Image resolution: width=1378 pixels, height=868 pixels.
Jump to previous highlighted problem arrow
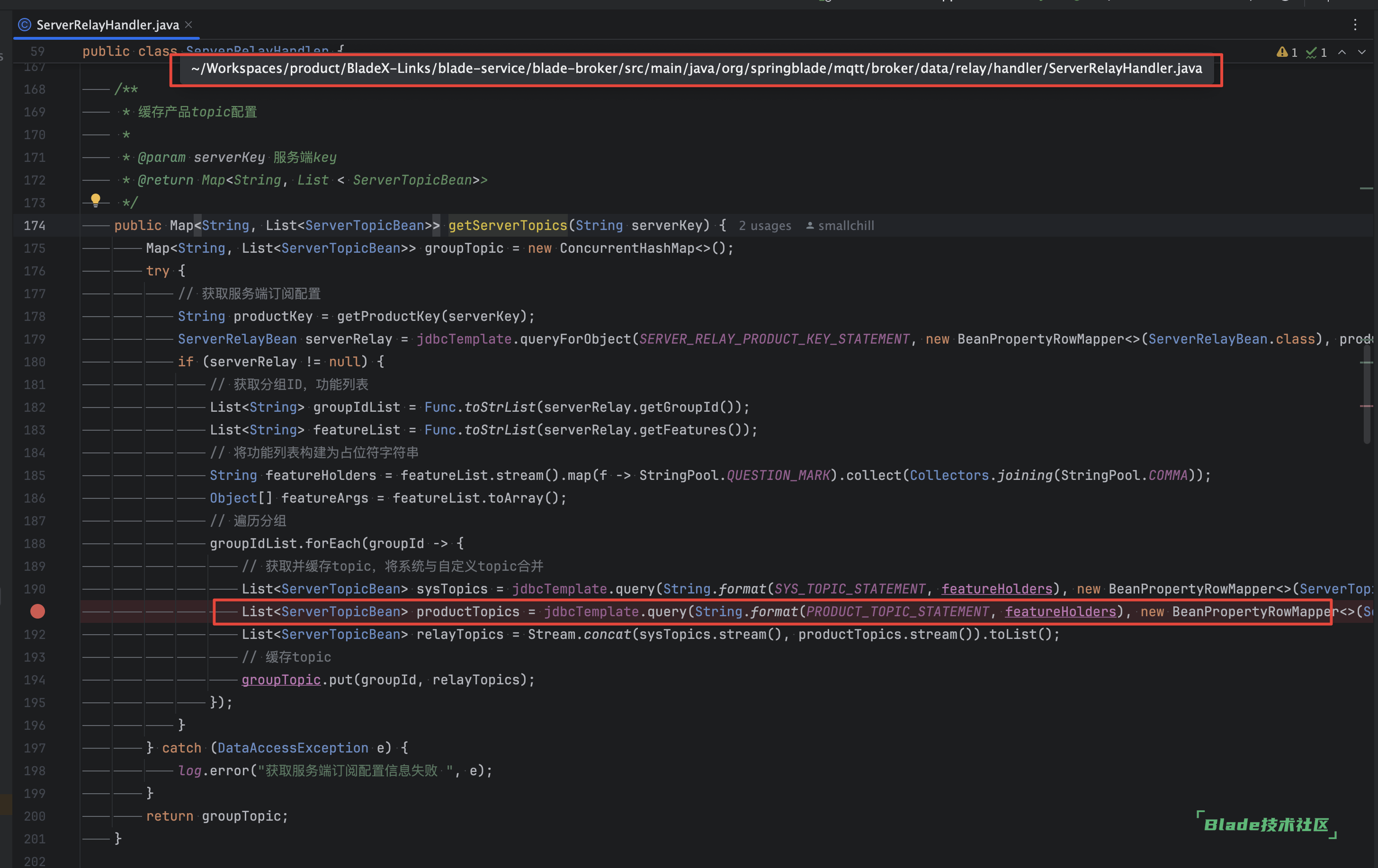tap(1342, 52)
